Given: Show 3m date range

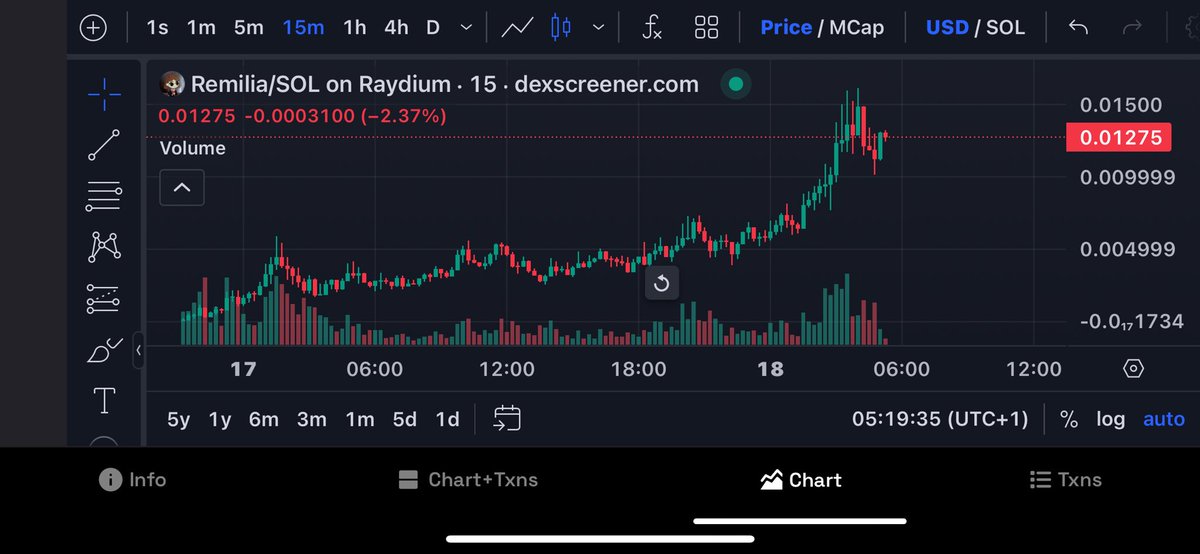Looking at the screenshot, I should [x=312, y=419].
